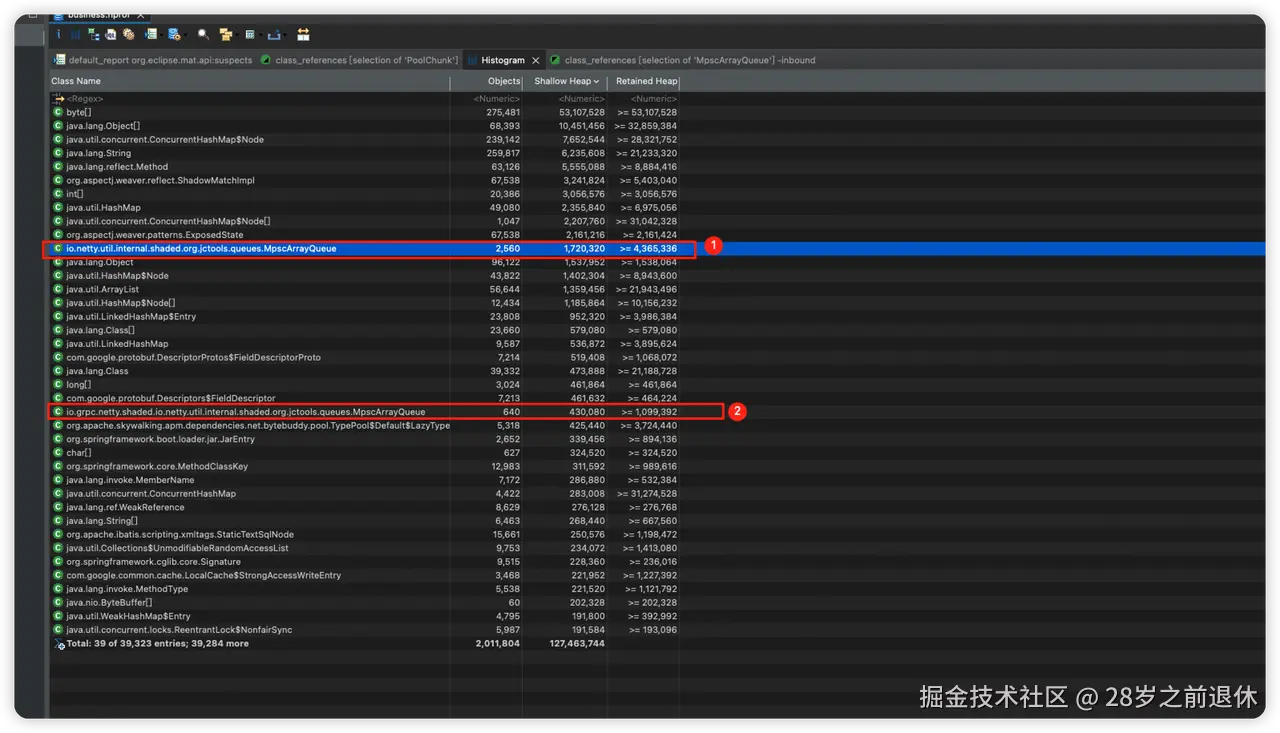Click the class icon beside java.util.ArrayList

58,289
